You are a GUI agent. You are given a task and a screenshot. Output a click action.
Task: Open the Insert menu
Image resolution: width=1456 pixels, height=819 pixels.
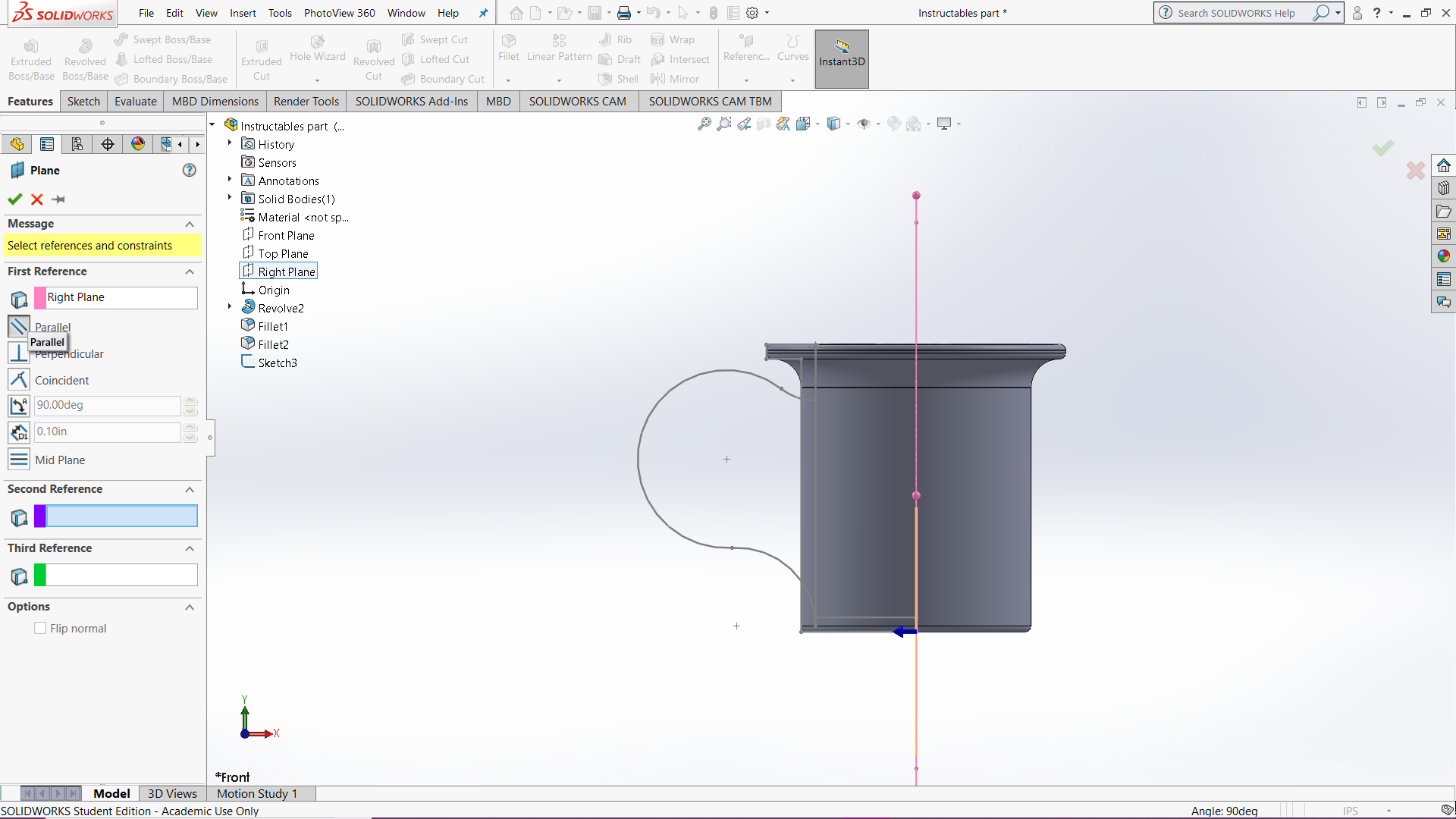[x=243, y=13]
